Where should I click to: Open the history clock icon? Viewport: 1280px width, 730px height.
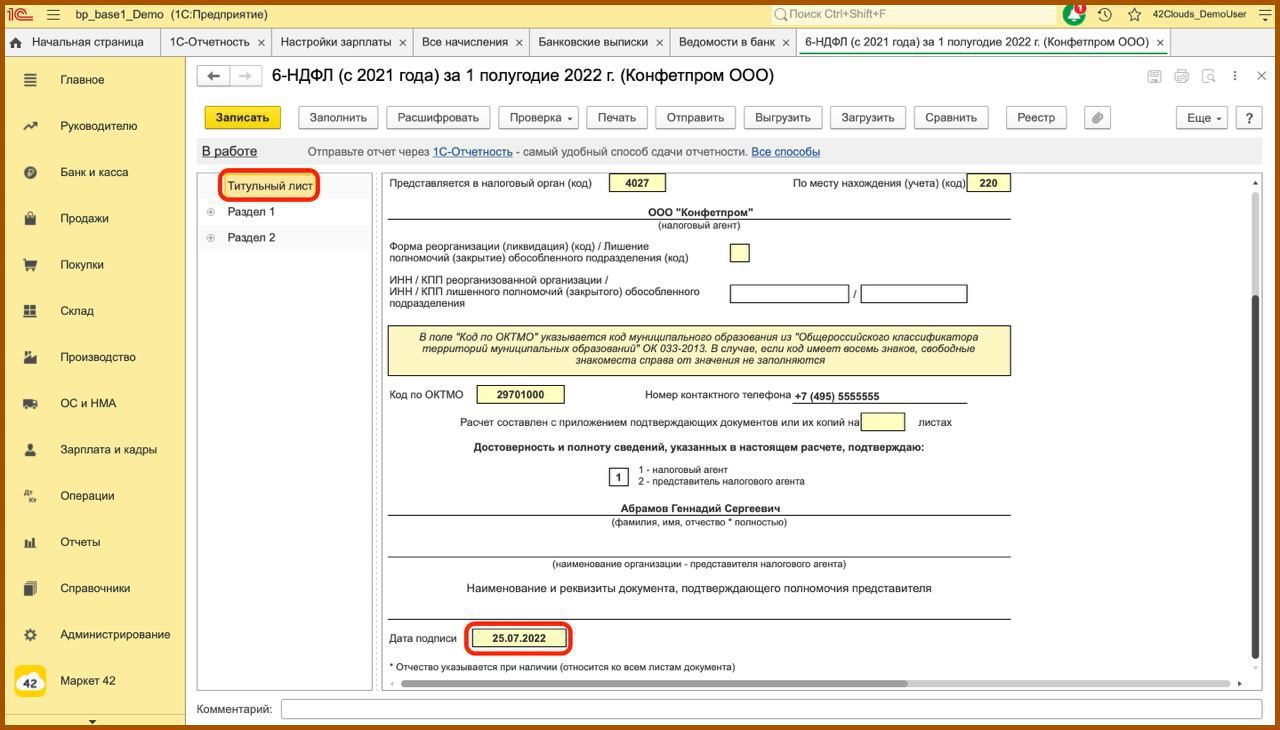click(1104, 15)
